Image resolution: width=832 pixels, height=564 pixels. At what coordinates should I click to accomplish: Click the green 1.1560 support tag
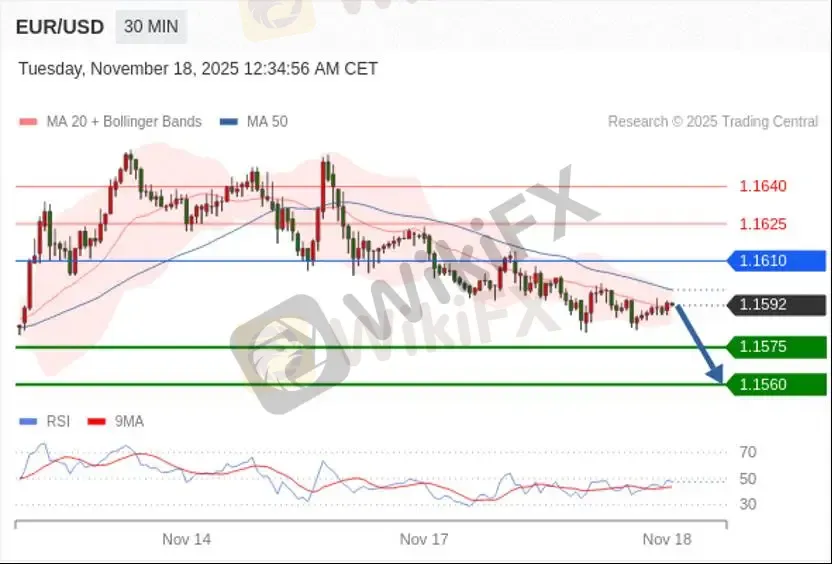pyautogui.click(x=776, y=385)
